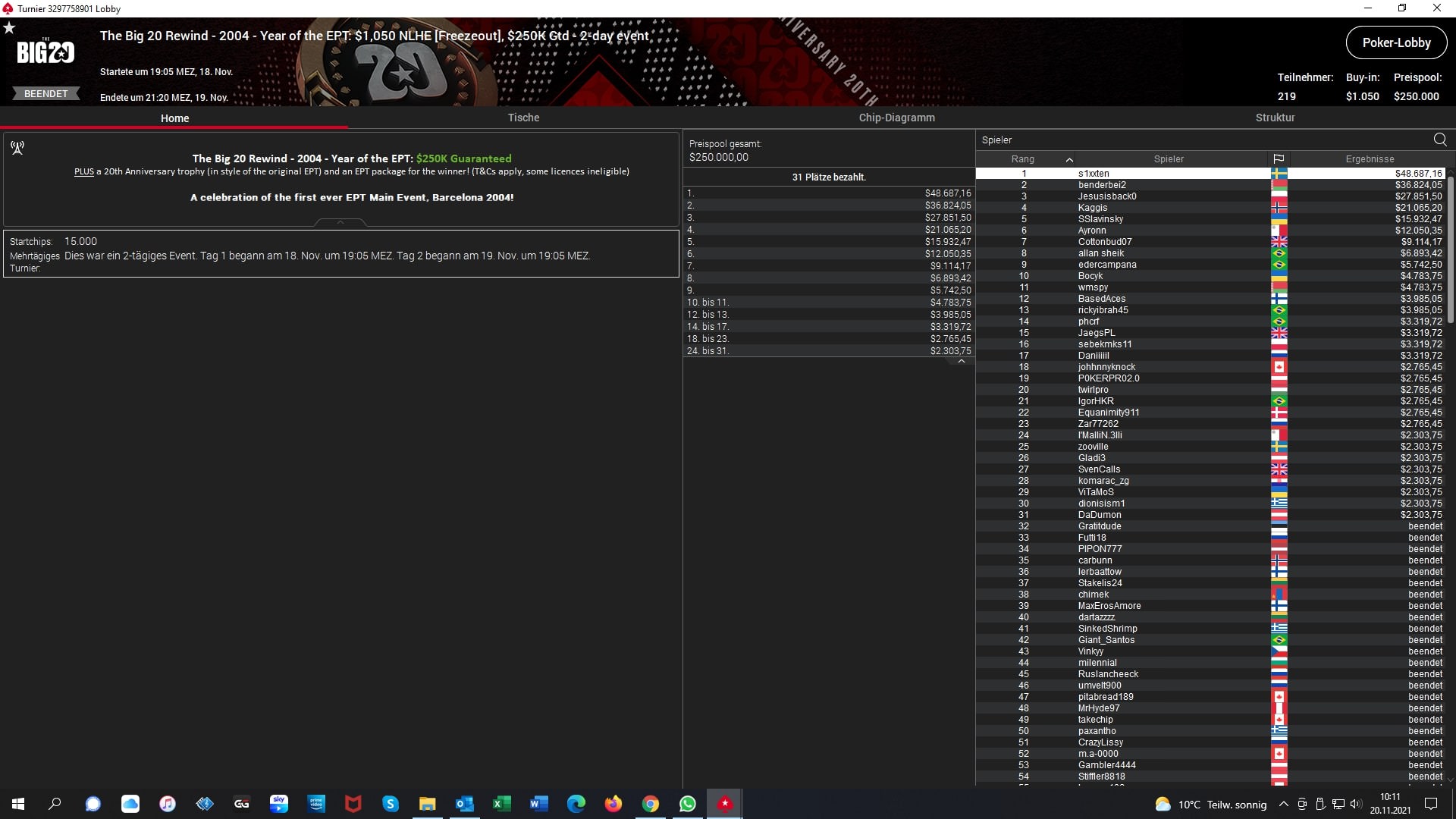Open WhatsApp from the taskbar
The image size is (1456, 819).
688,804
